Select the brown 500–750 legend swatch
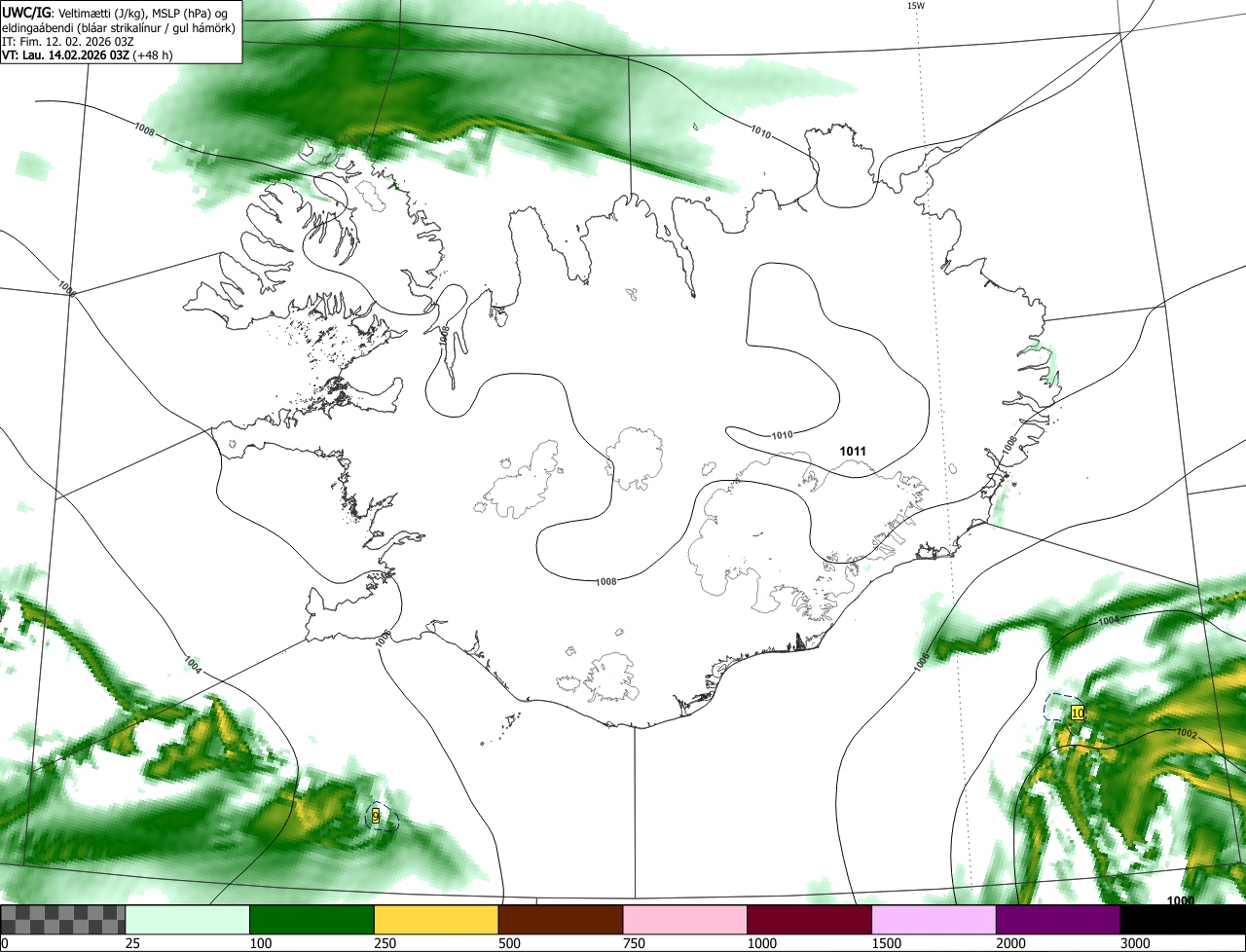This screenshot has height=952, width=1246. point(561,920)
